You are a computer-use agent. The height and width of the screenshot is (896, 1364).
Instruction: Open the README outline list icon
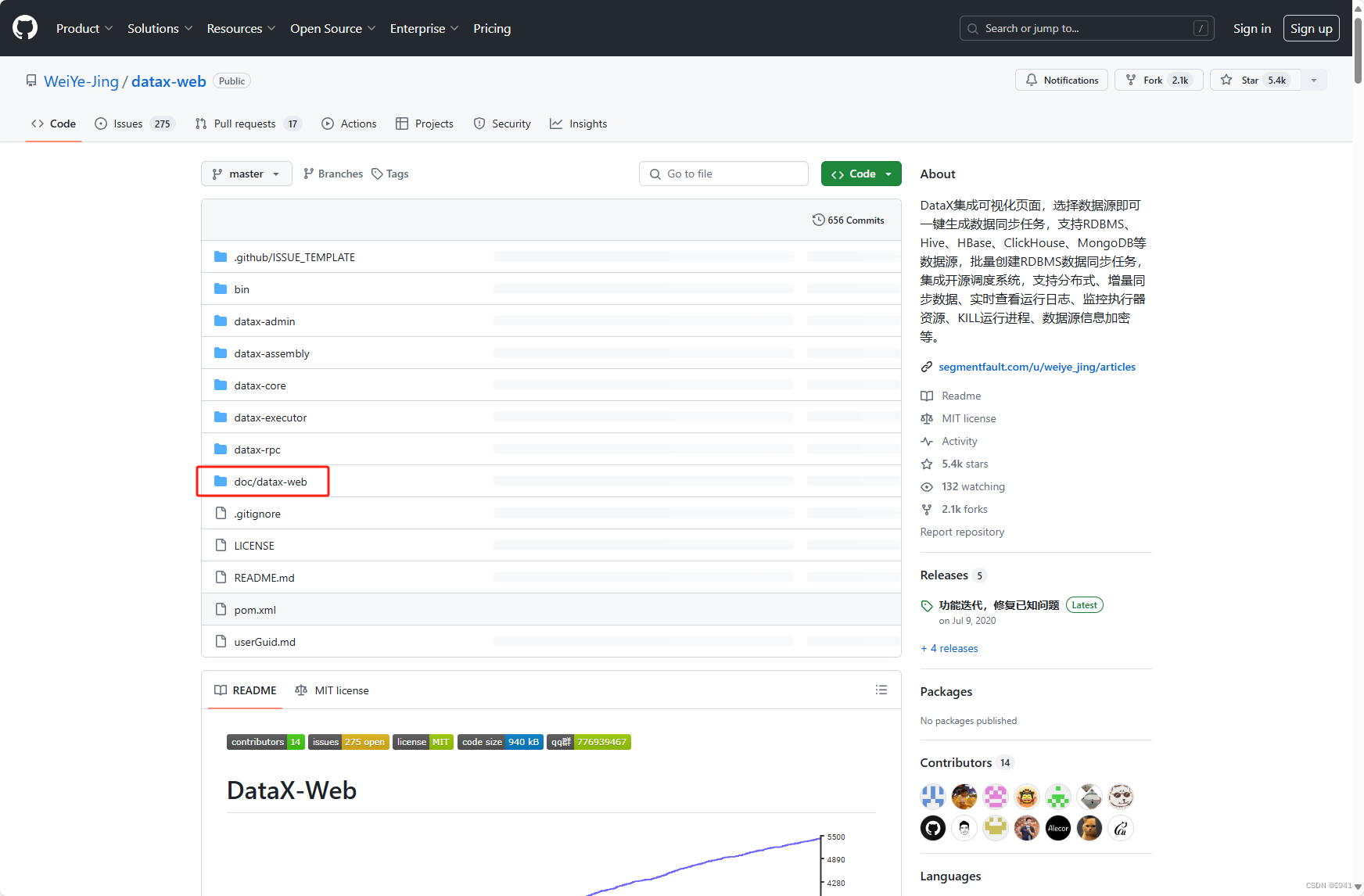coord(881,690)
